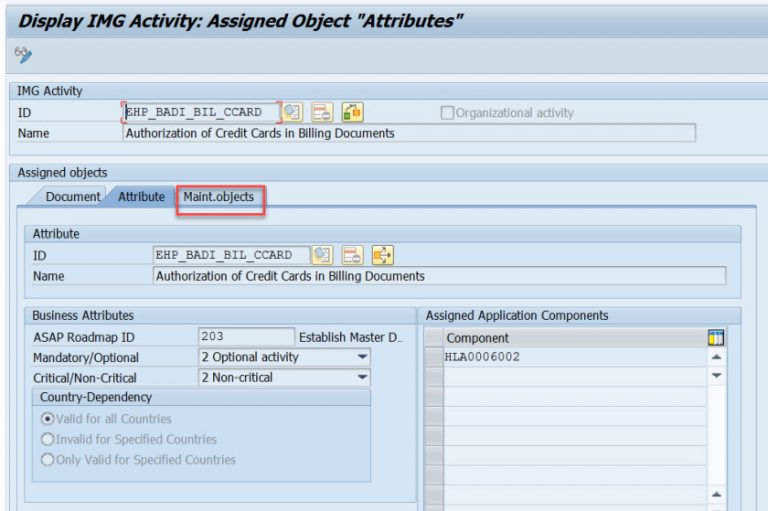Screen dimensions: 768x511
Task: Switch to the Document tab
Action: point(72,196)
